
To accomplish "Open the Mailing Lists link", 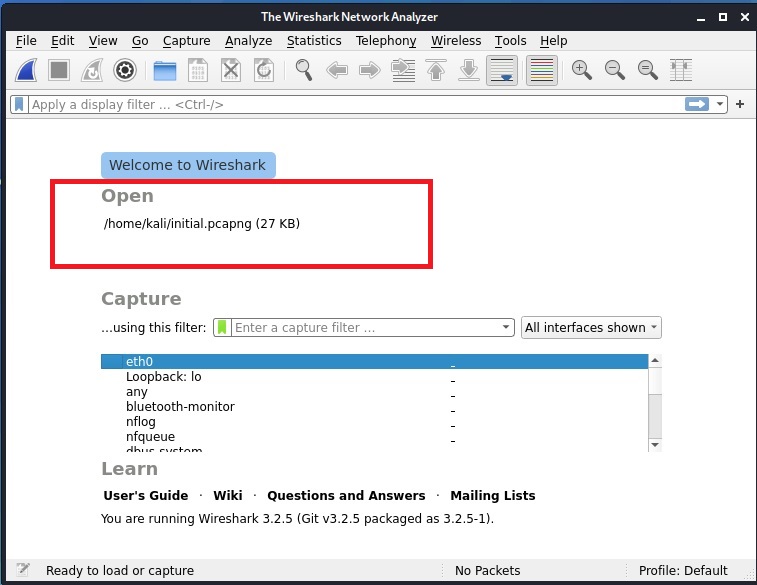I will click(x=493, y=496).
